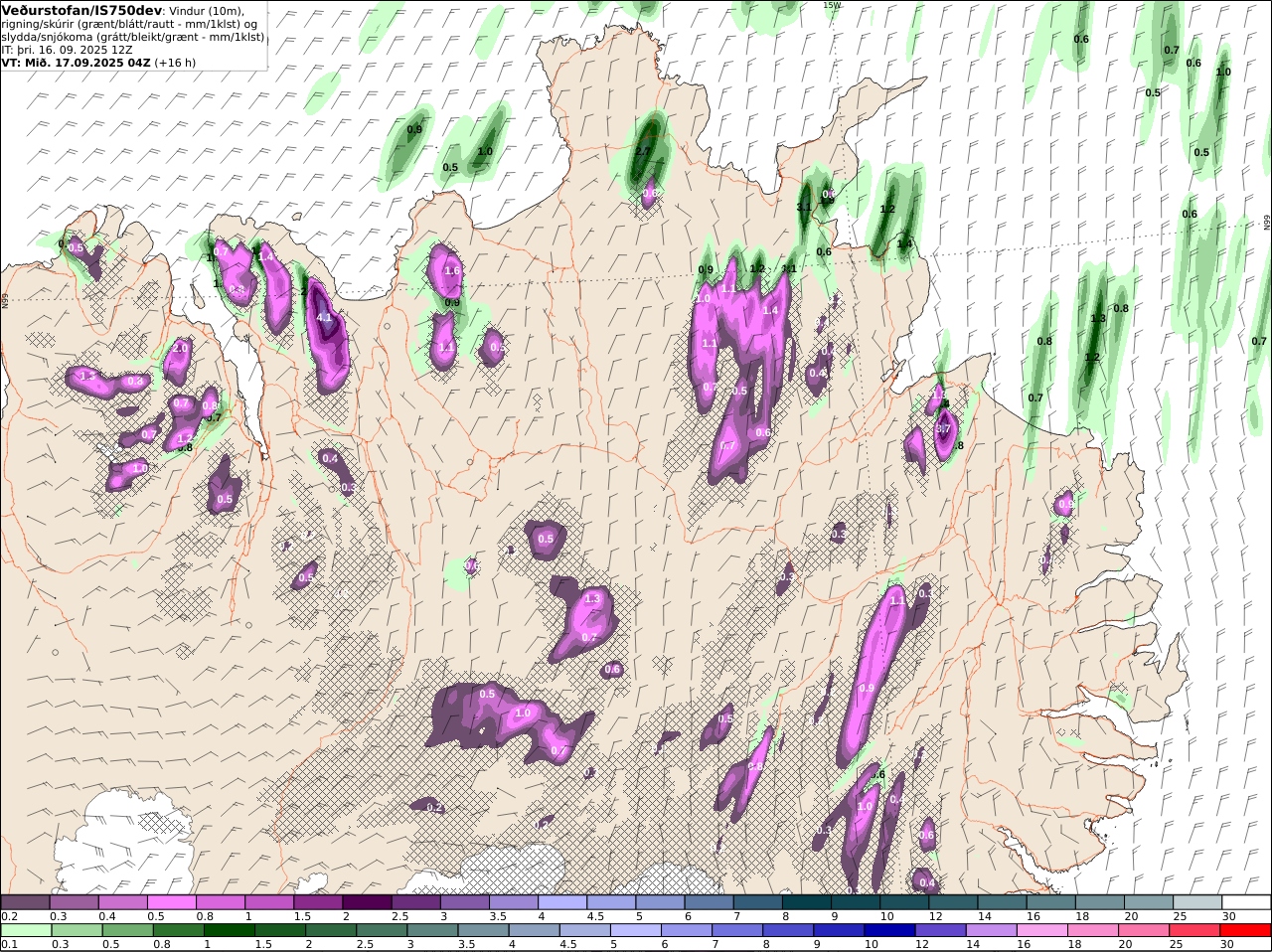Click the pale green rain swatch starting at 0.1
Viewport: 1272px width, 952px height.
[x=25, y=930]
